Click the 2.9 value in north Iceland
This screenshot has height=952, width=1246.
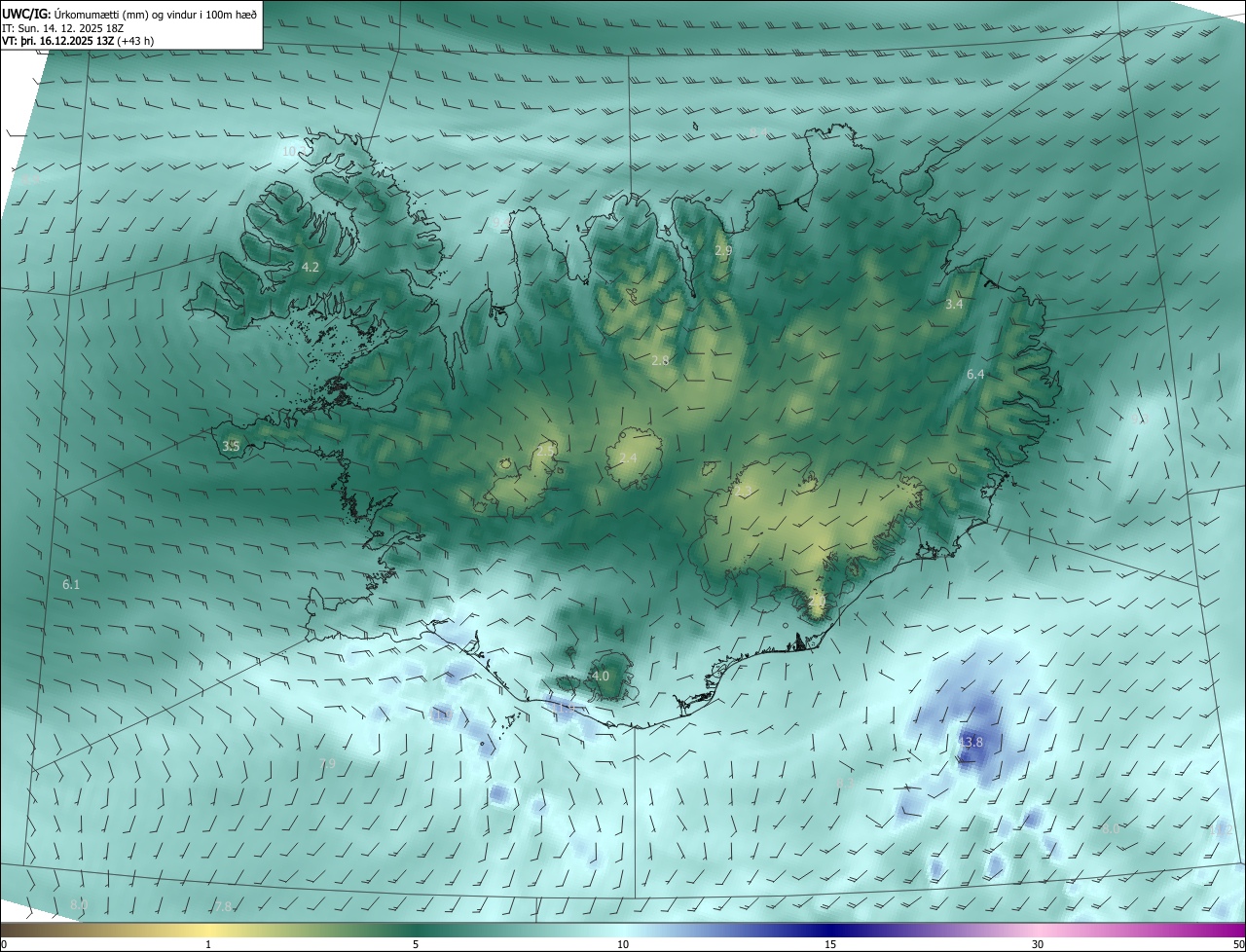tap(723, 251)
